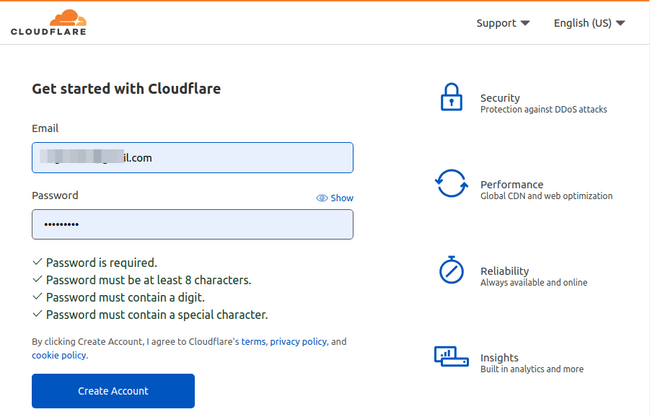Click the Cloudflare logo
This screenshot has height=417, width=650.
tap(49, 22)
